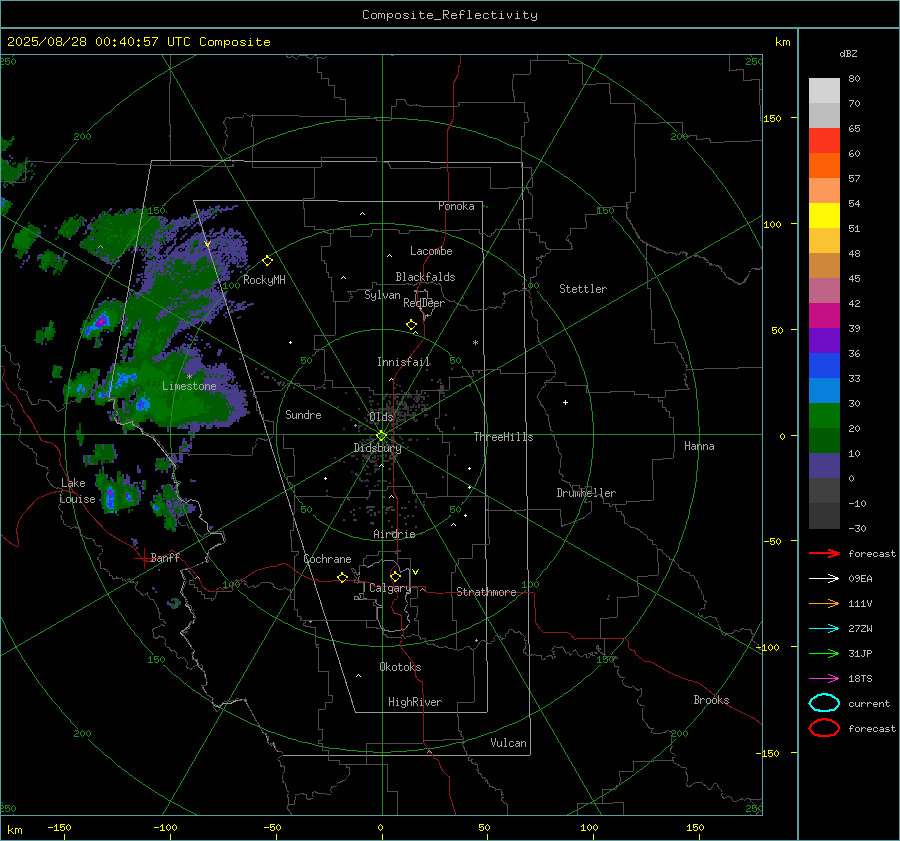Click the yellow diamond marker above Calgary
900x841 pixels.
click(x=395, y=576)
